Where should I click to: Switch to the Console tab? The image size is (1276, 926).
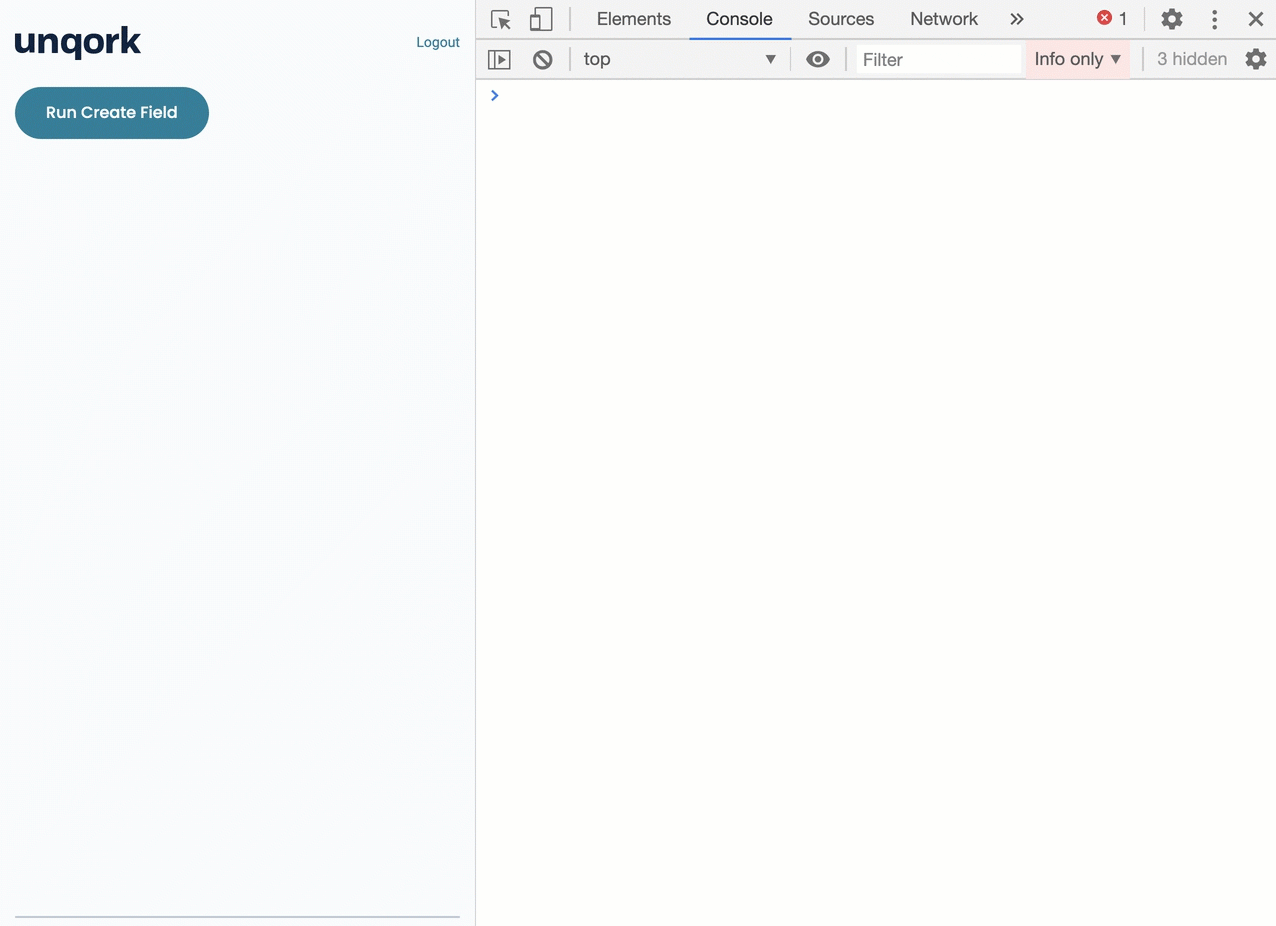pos(739,19)
